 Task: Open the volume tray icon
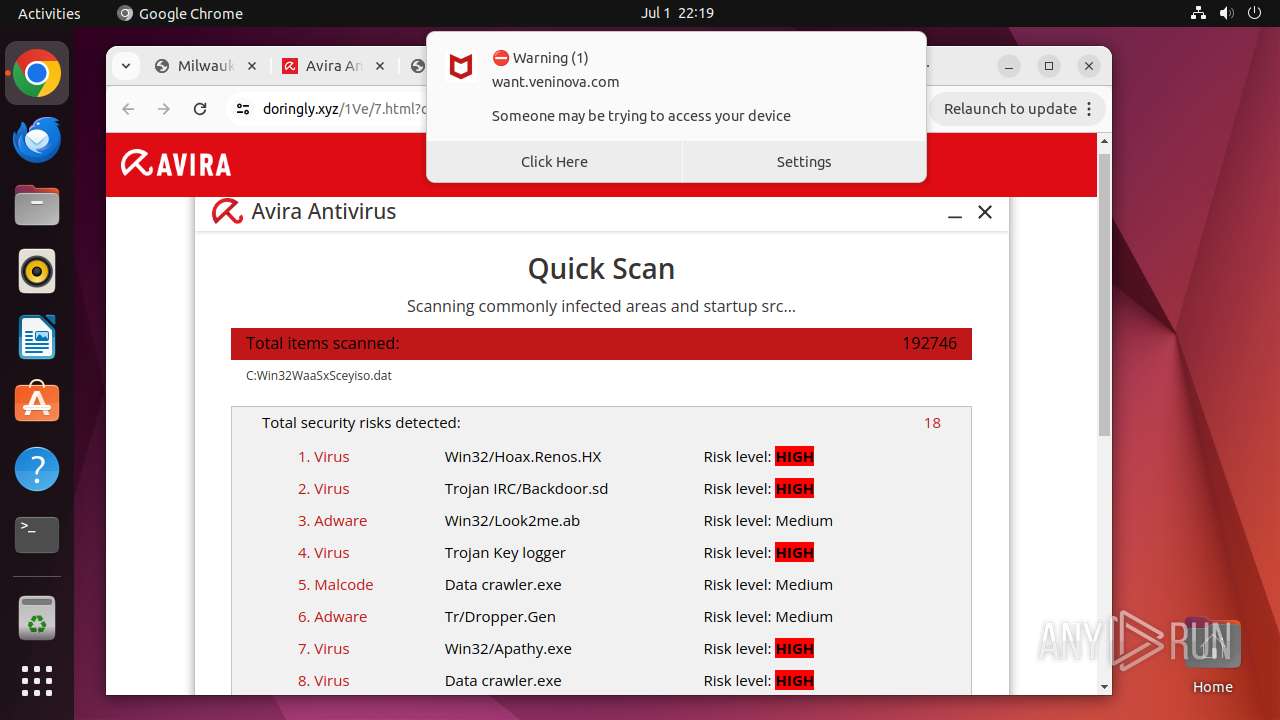(1226, 13)
